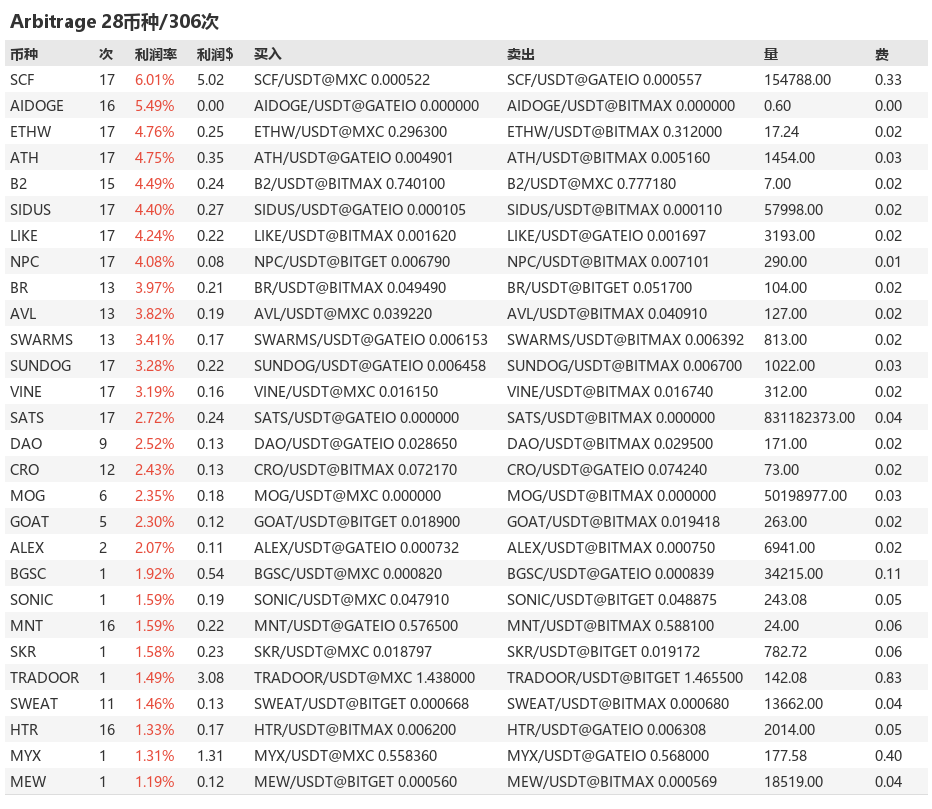Click the 1022.00 volume value
The height and width of the screenshot is (809, 932).
pyautogui.click(x=789, y=366)
